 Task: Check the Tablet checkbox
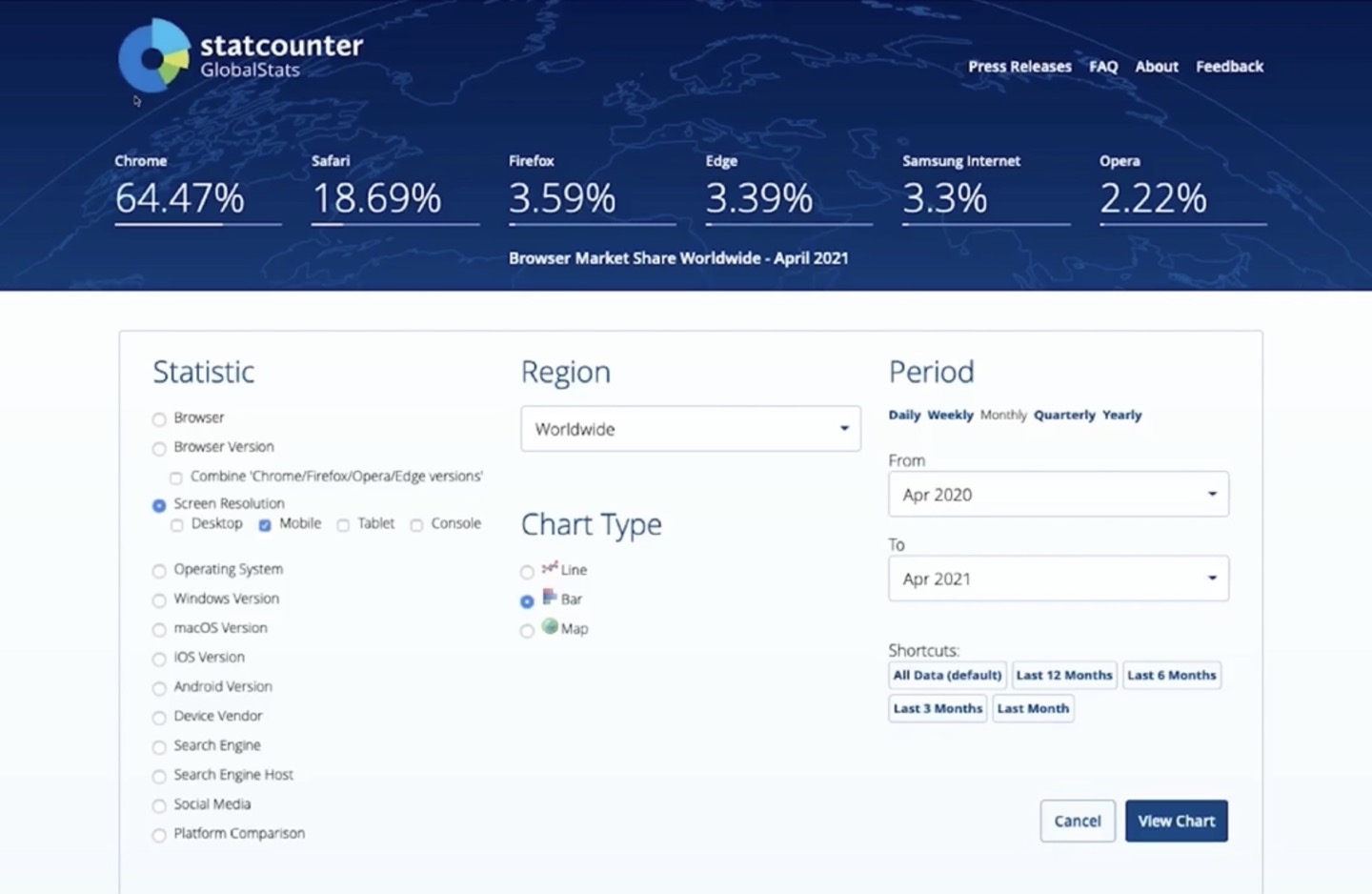[x=343, y=525]
